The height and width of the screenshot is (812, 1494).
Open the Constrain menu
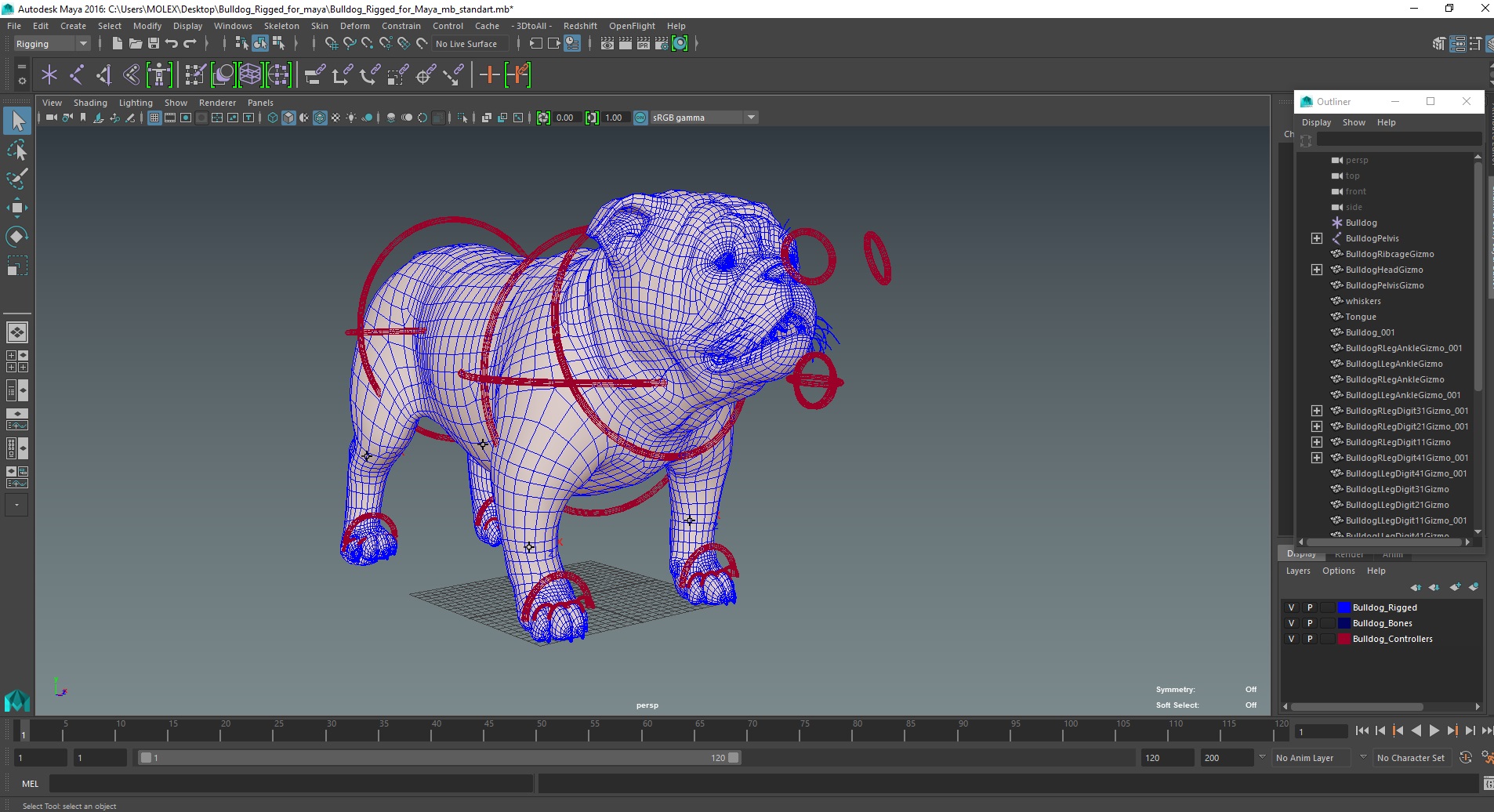tap(401, 26)
